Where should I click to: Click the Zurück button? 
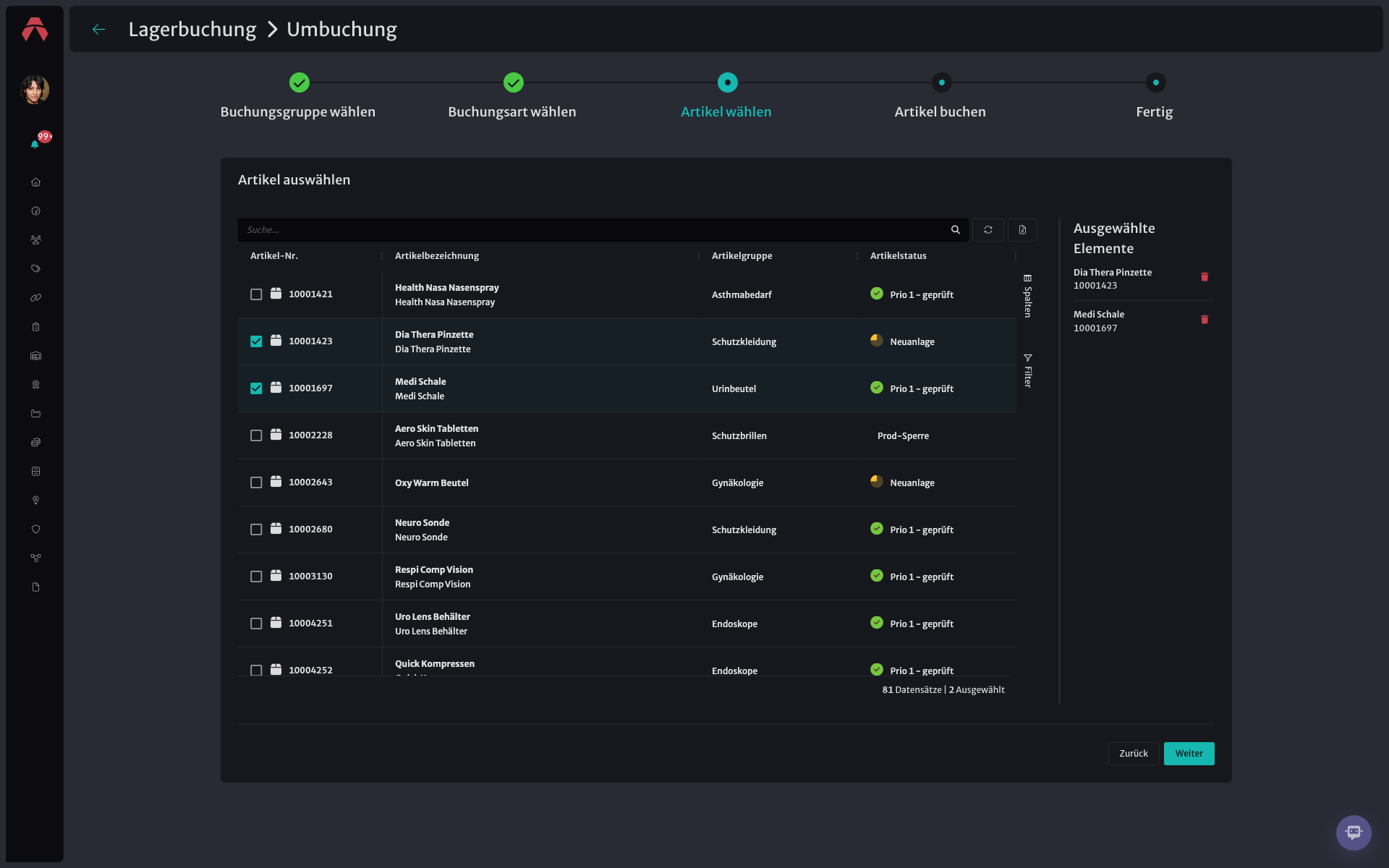[x=1134, y=754]
